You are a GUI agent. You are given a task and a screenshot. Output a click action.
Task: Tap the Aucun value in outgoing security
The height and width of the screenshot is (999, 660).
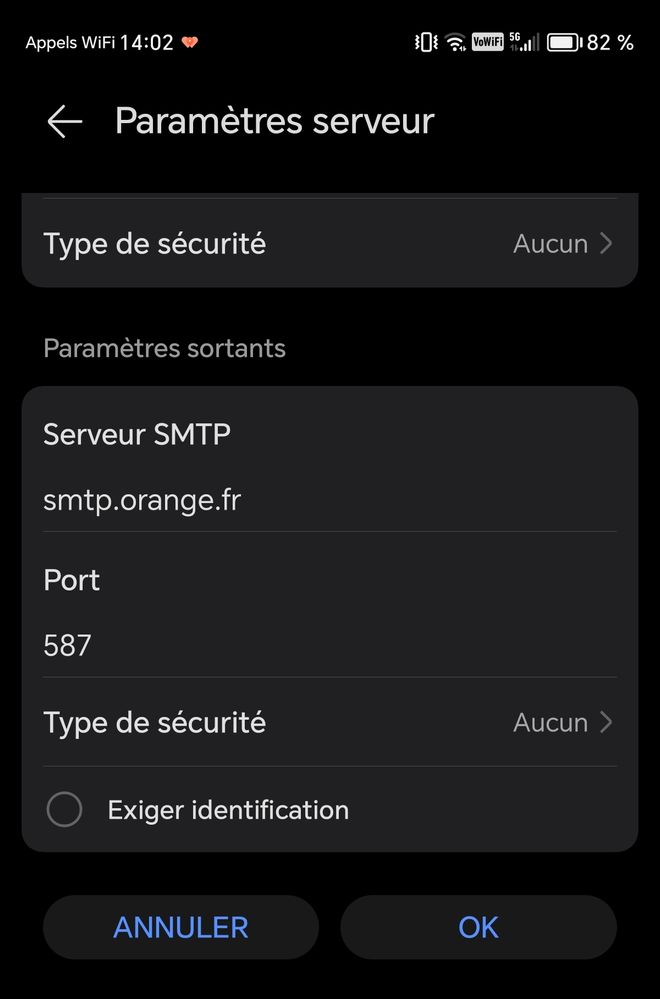click(550, 722)
